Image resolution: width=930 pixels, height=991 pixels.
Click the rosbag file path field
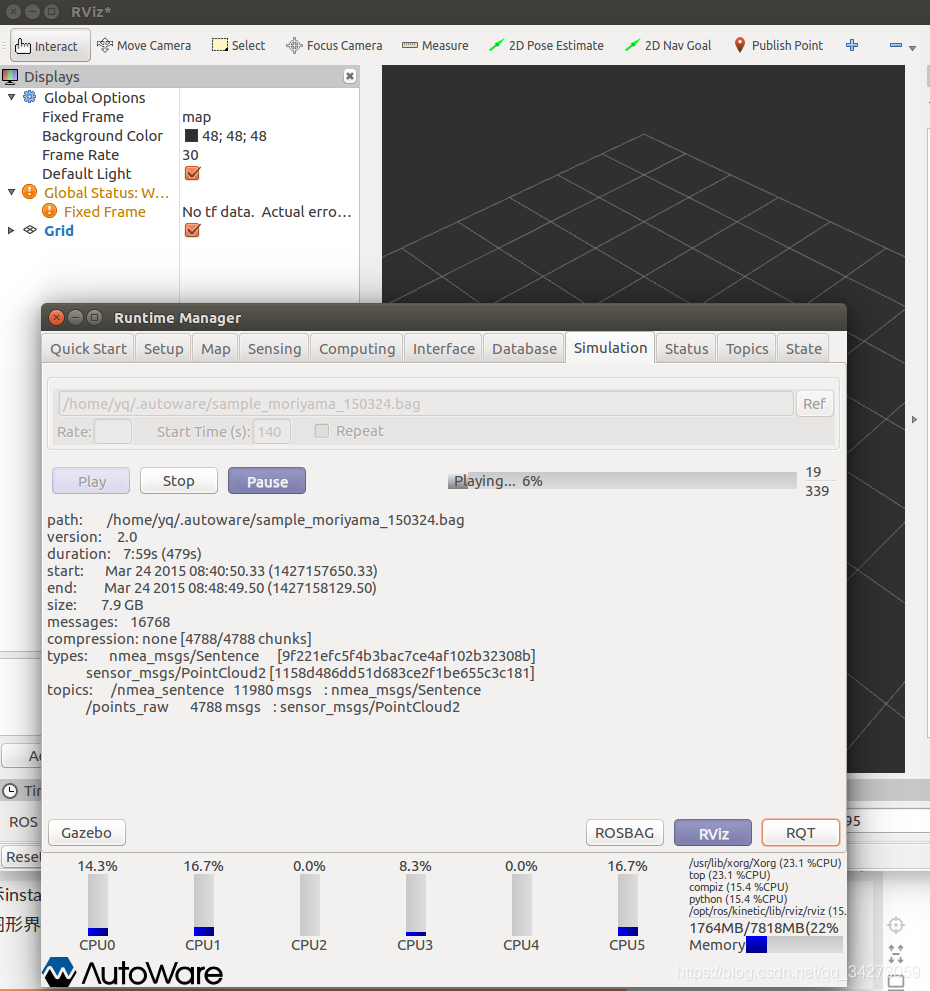click(425, 404)
